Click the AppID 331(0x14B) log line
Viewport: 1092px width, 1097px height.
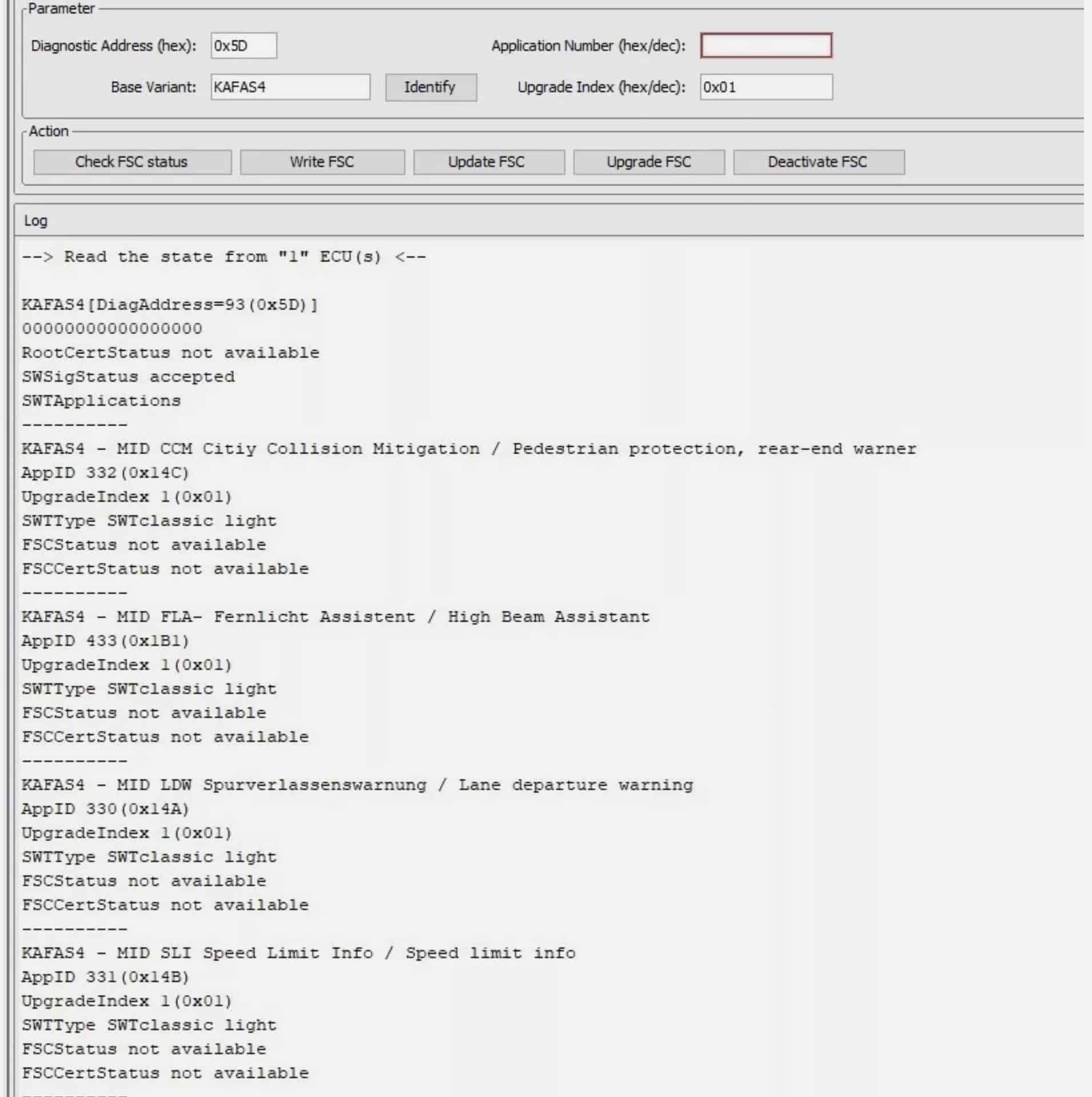point(105,977)
